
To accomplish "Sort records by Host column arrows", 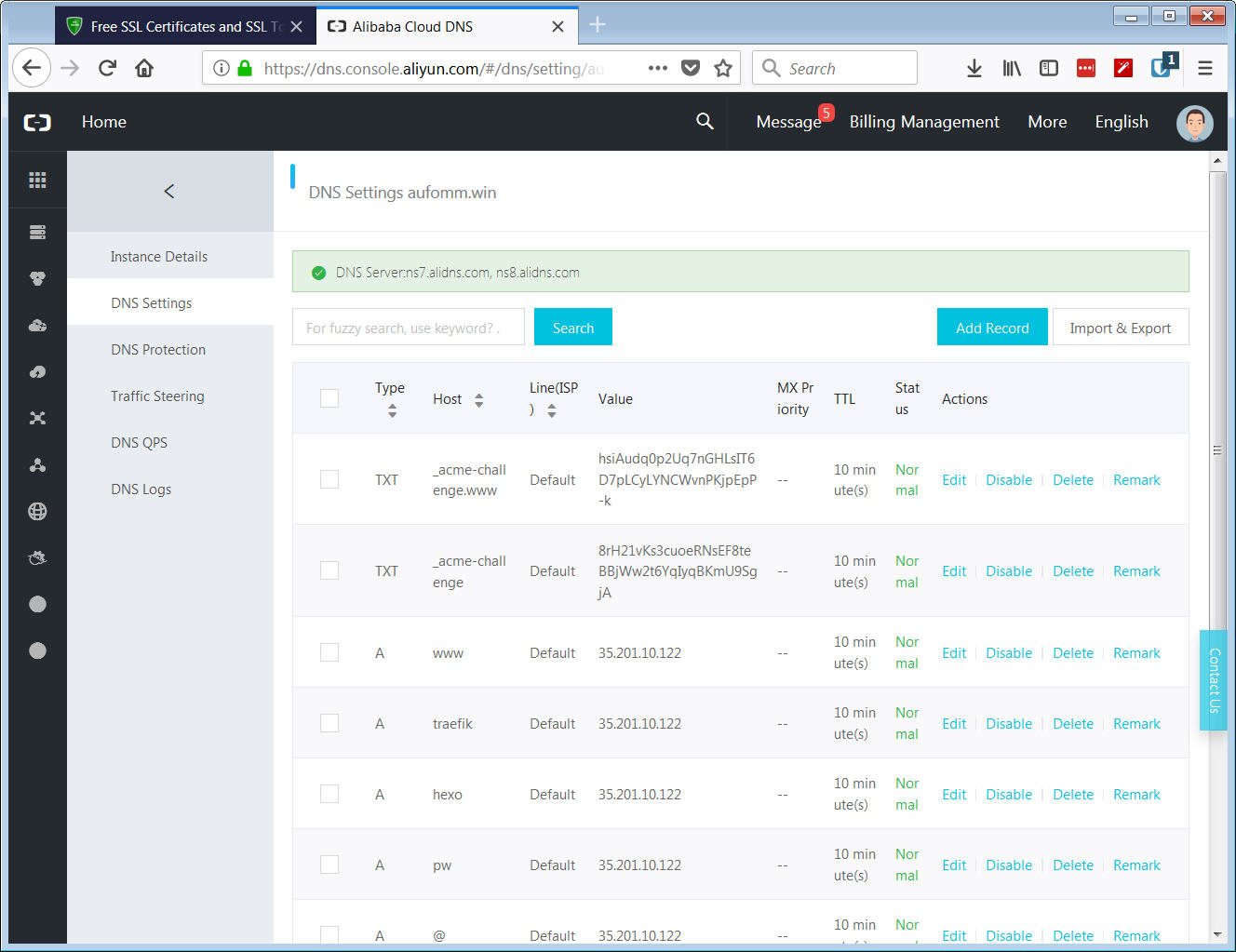I will tap(478, 400).
